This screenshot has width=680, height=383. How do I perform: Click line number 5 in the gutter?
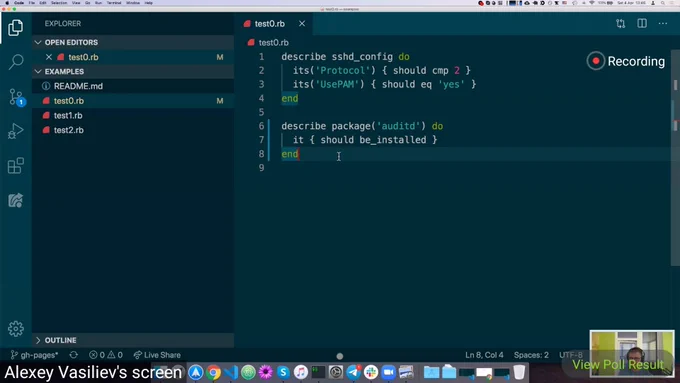tap(261, 112)
